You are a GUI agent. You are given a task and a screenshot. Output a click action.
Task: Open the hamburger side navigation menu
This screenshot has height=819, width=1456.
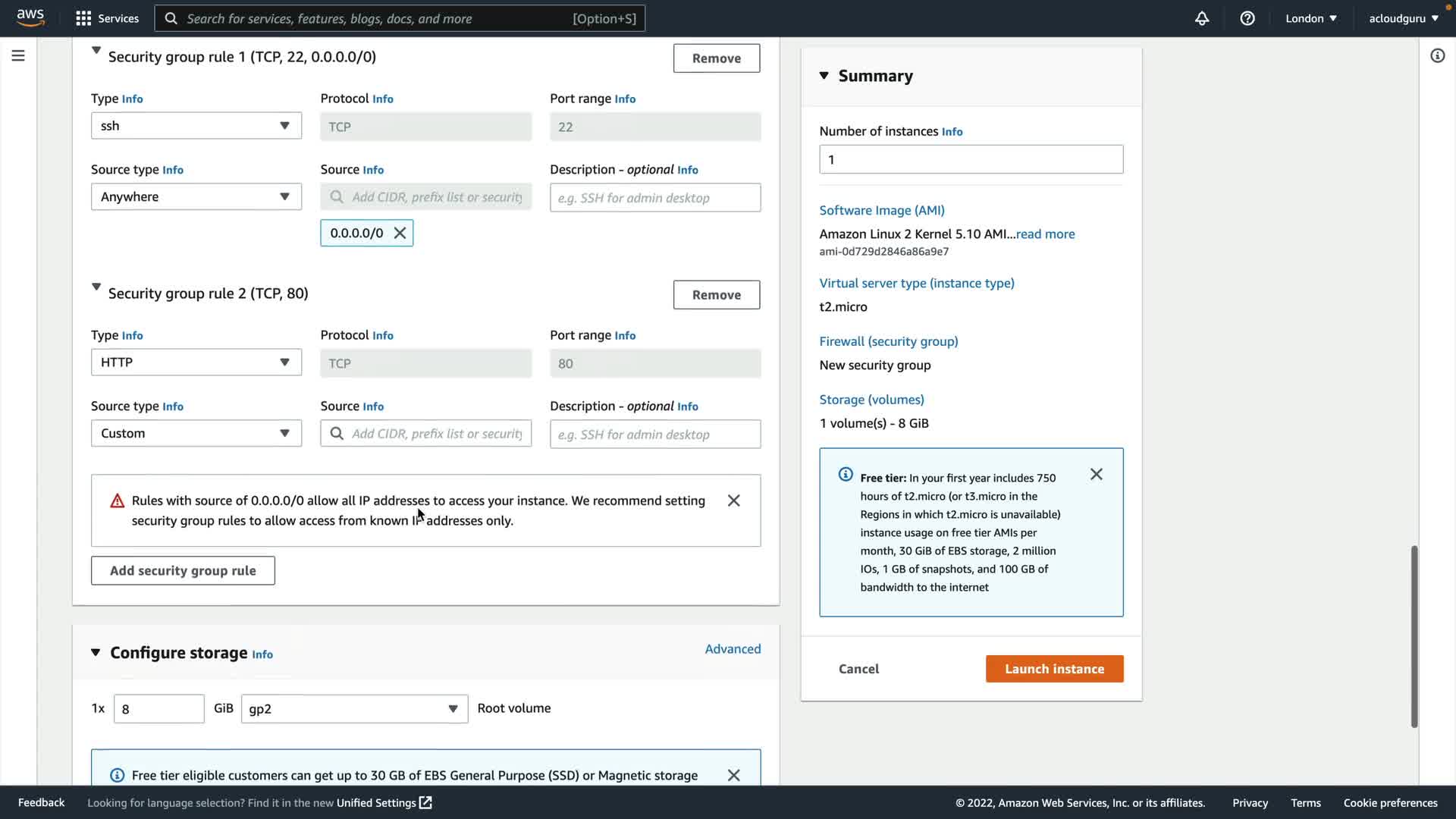coord(18,55)
